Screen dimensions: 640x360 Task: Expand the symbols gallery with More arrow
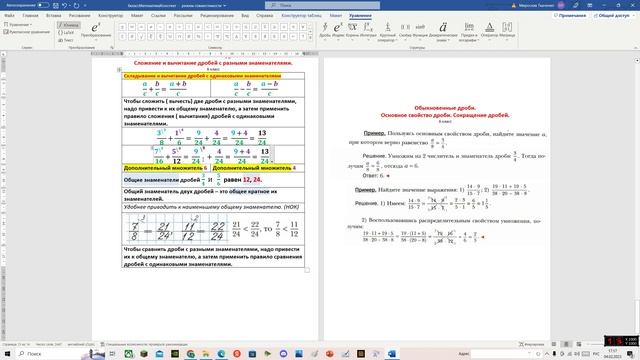pos(311,39)
